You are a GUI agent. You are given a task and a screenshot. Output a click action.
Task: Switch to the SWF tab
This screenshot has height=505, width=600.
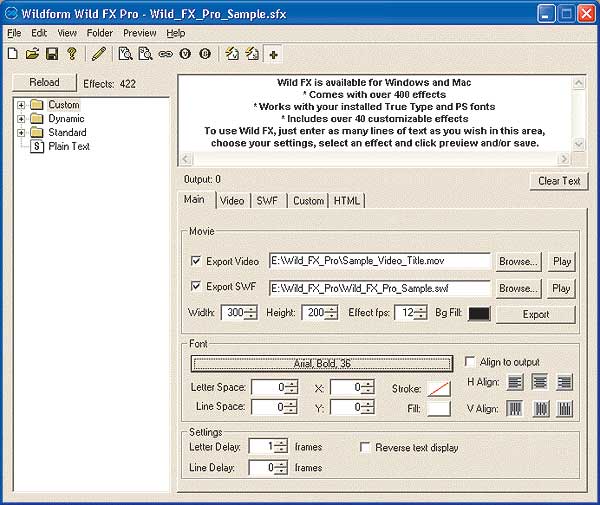coord(267,200)
